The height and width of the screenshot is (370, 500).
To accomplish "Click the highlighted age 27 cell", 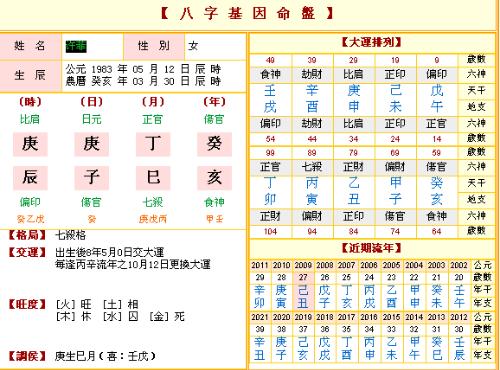I will (303, 277).
